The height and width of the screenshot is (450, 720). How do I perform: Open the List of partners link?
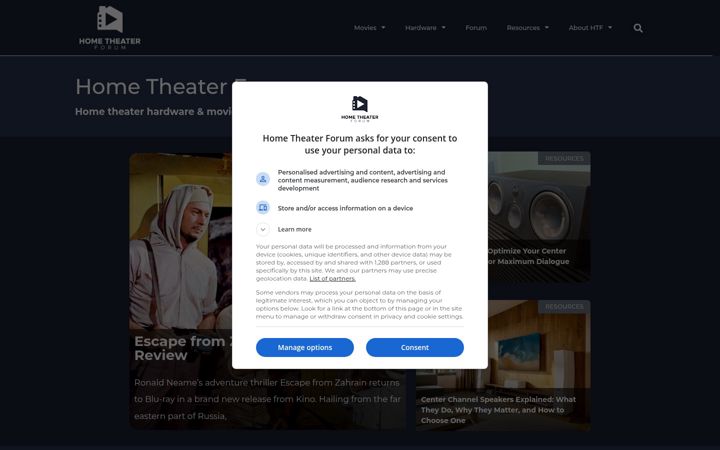point(332,279)
